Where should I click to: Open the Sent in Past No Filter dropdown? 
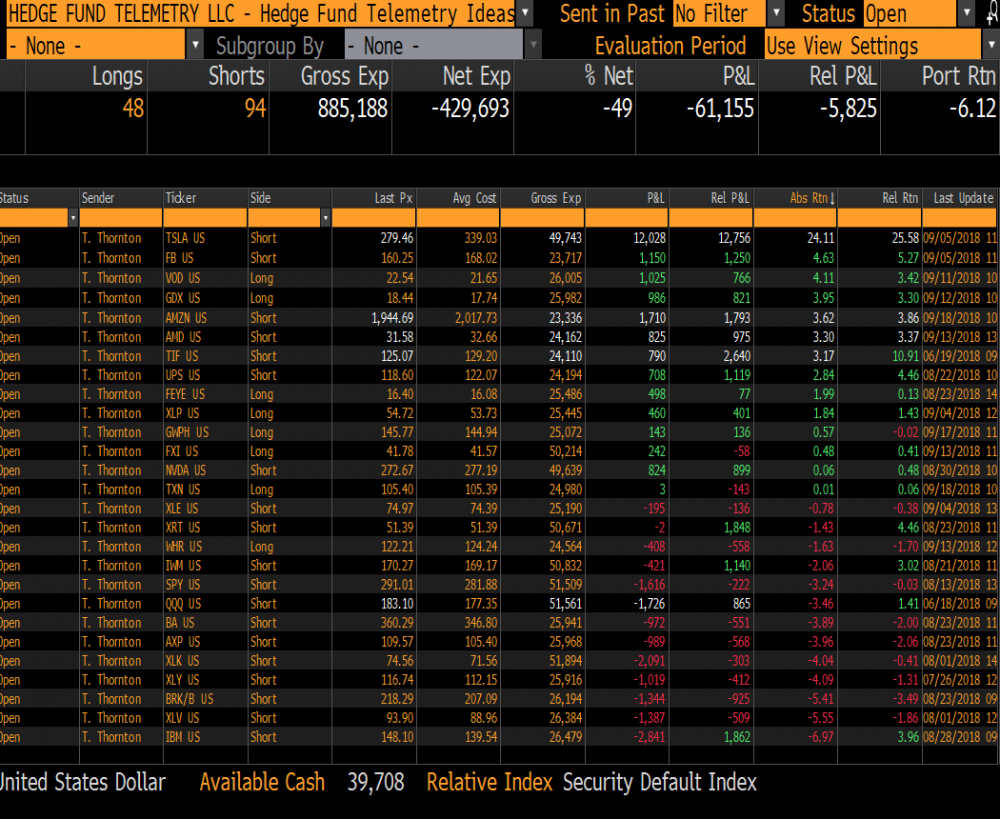pos(775,13)
